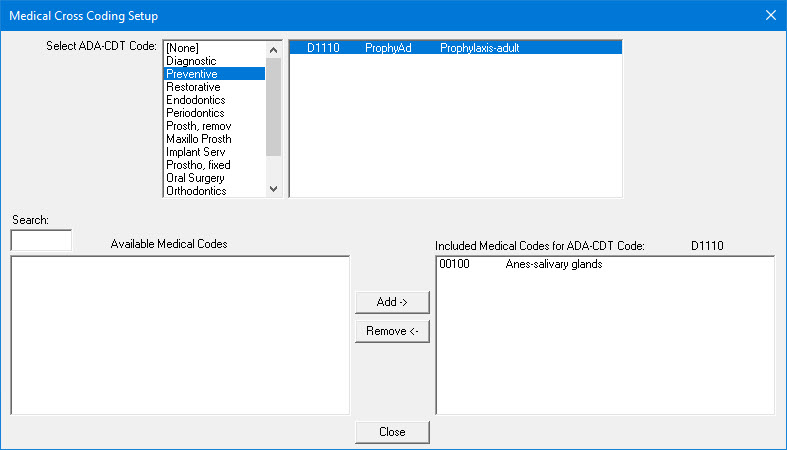This screenshot has height=450, width=787.
Task: Choose Oral Surgery from list
Action: 195,178
